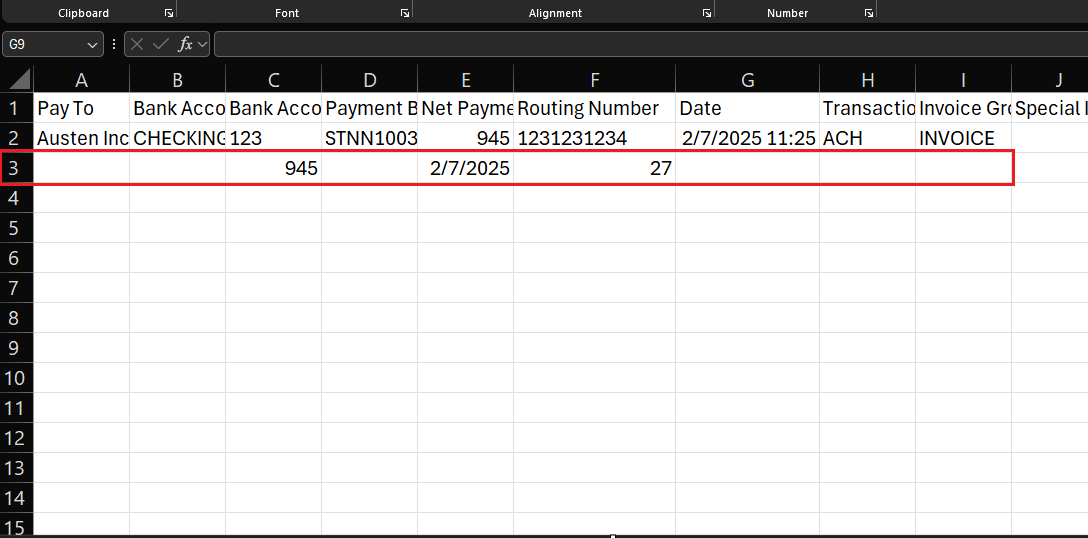The height and width of the screenshot is (538, 1088).
Task: Click the Select All corner triangle
Action: coord(20,78)
